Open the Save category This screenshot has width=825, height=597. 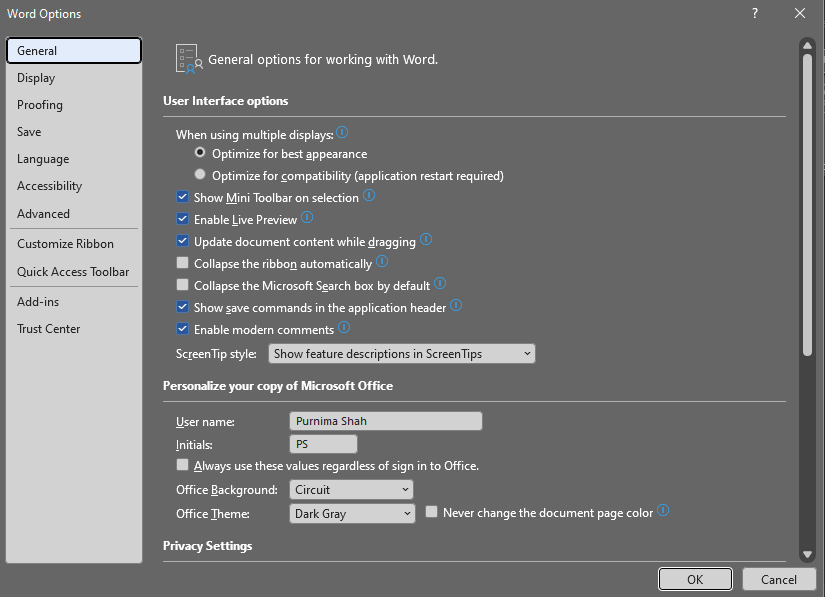(x=74, y=131)
